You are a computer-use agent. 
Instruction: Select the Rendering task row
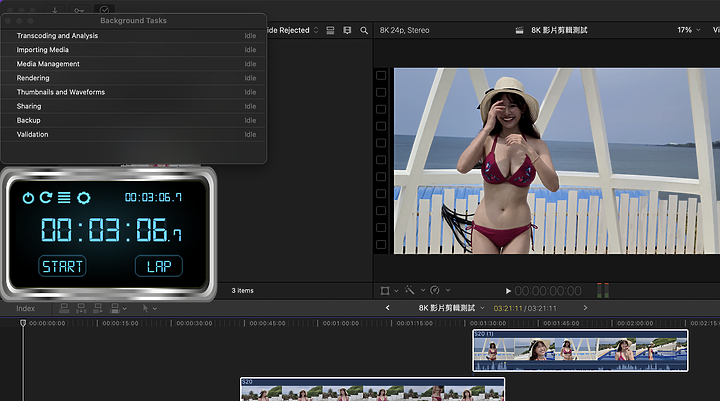click(x=134, y=78)
